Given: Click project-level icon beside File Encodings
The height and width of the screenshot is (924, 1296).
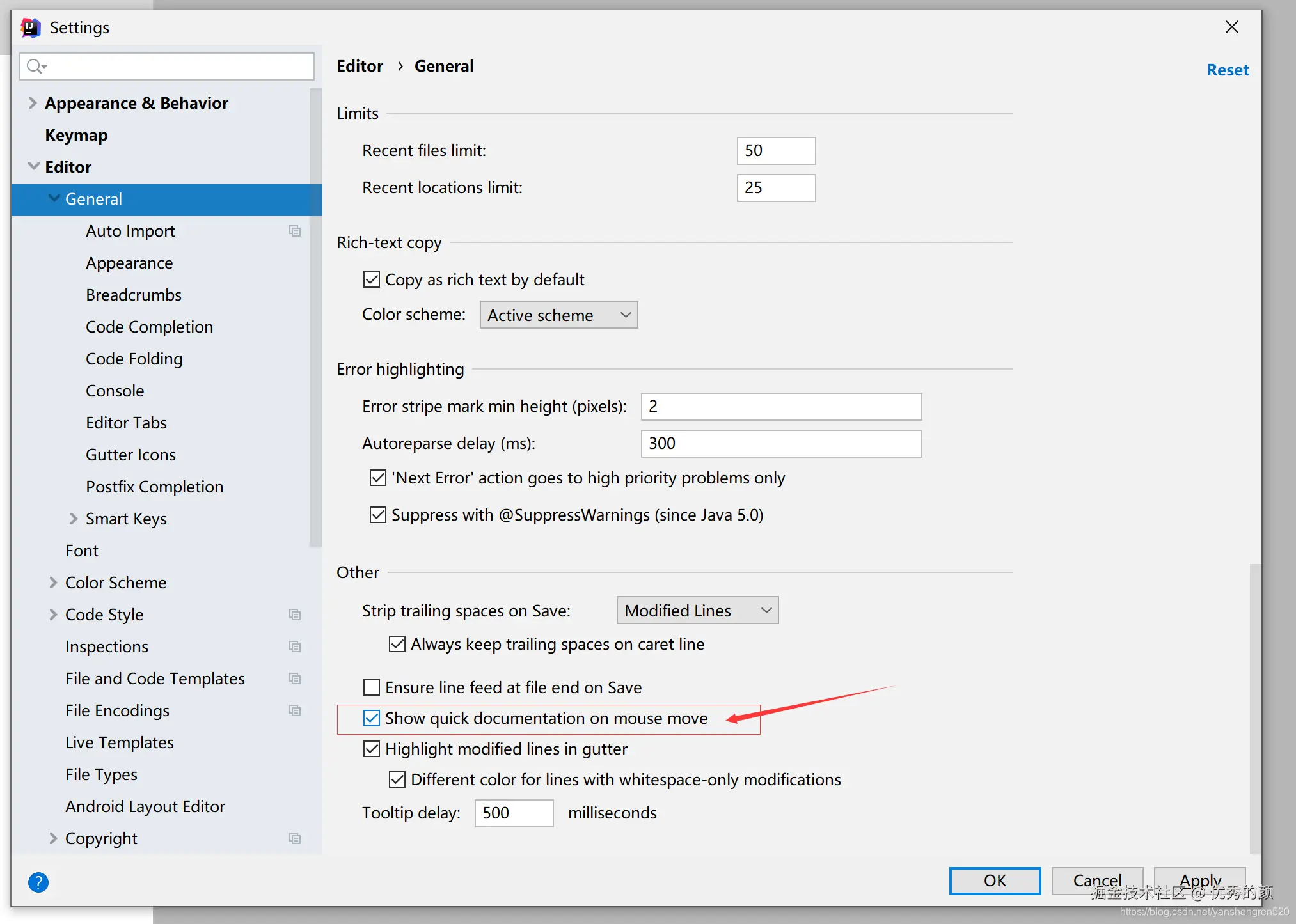Looking at the screenshot, I should (x=295, y=710).
